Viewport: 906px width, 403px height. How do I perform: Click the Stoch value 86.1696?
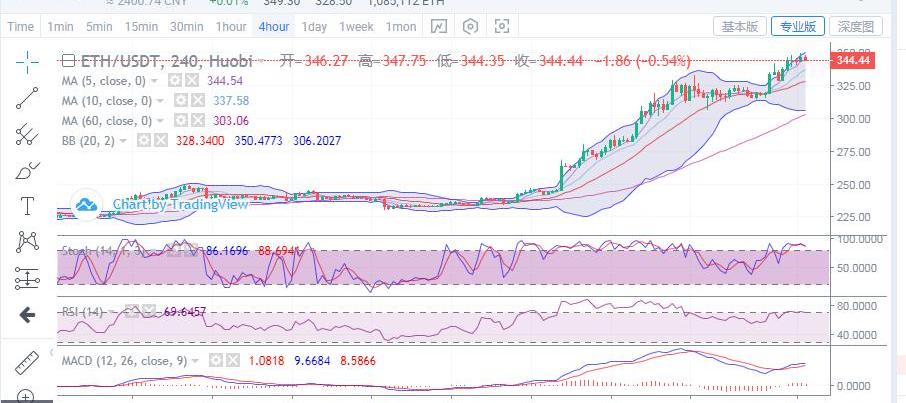227,252
